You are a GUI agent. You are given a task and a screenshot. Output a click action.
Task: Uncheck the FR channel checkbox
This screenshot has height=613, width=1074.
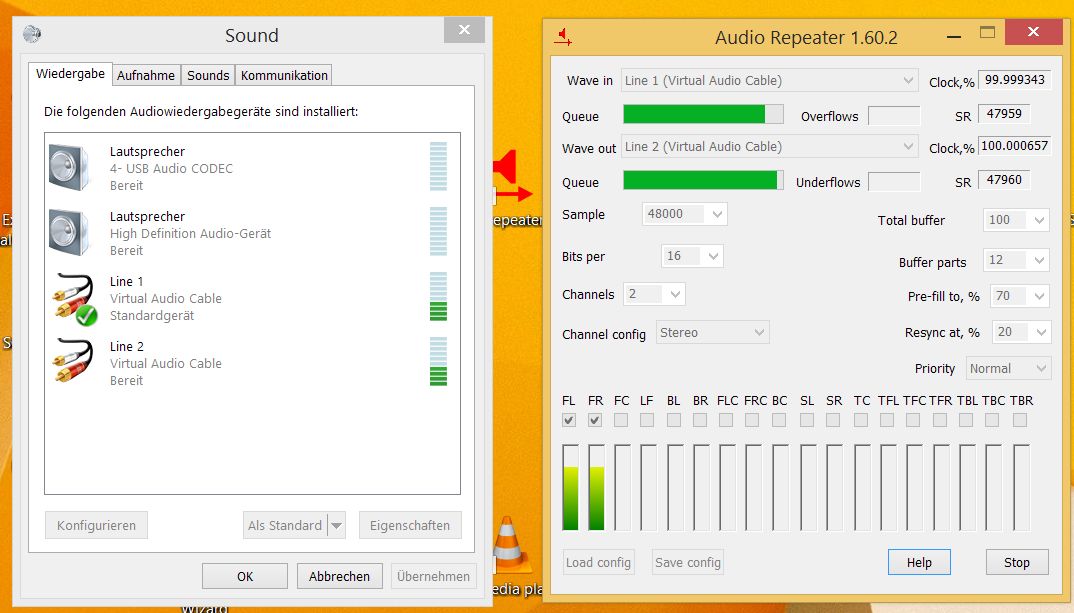(x=595, y=420)
